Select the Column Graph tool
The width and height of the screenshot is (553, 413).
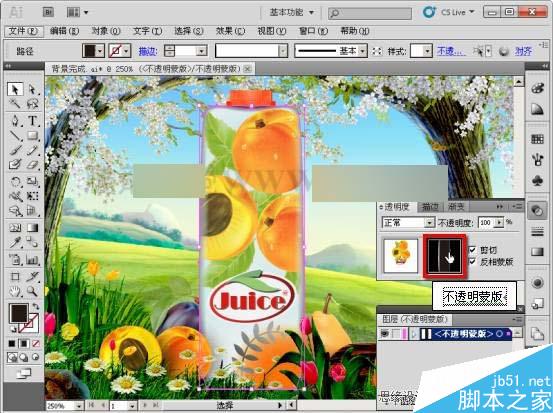pyautogui.click(x=32, y=260)
